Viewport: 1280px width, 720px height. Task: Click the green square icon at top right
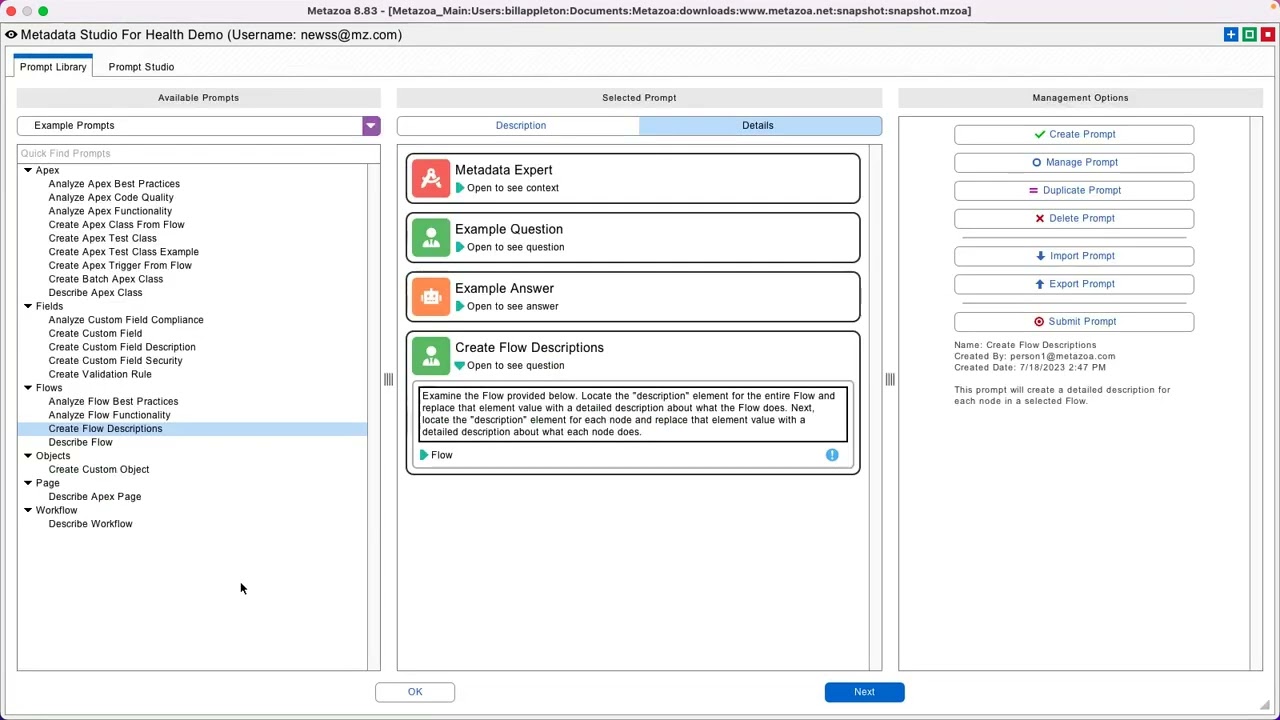1249,35
